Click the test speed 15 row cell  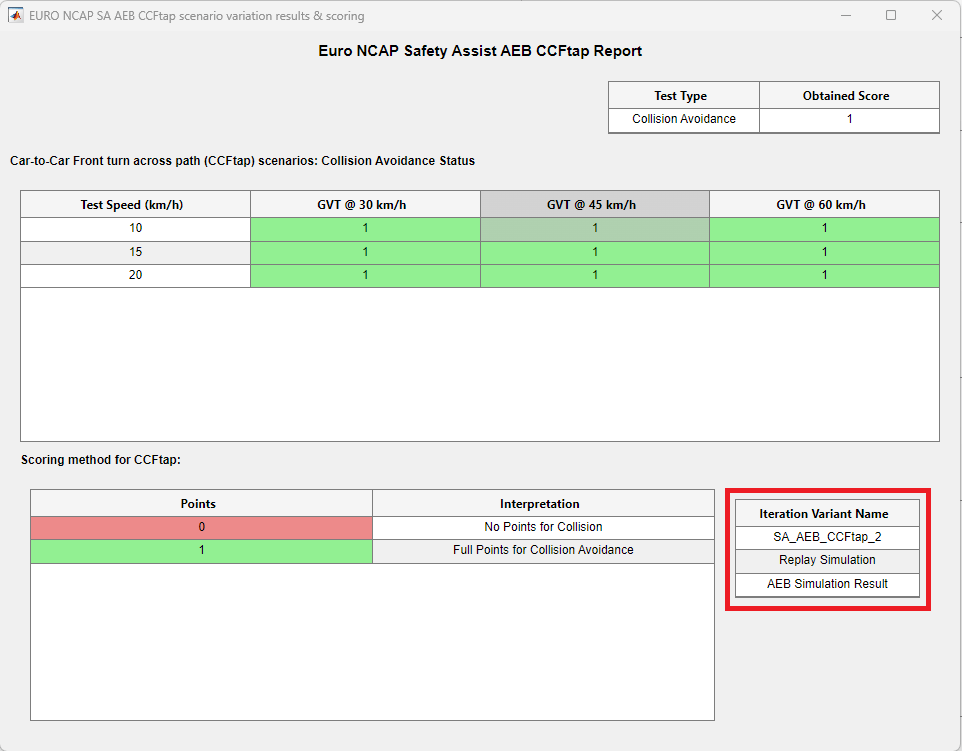(x=135, y=252)
